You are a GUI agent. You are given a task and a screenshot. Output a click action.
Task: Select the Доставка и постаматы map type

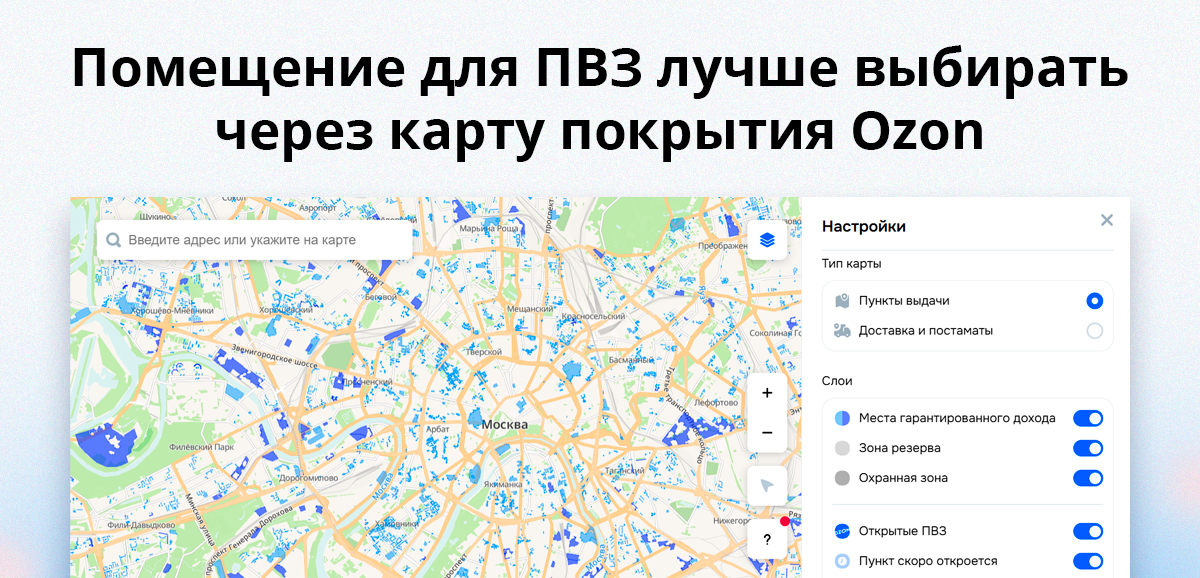tap(1095, 330)
